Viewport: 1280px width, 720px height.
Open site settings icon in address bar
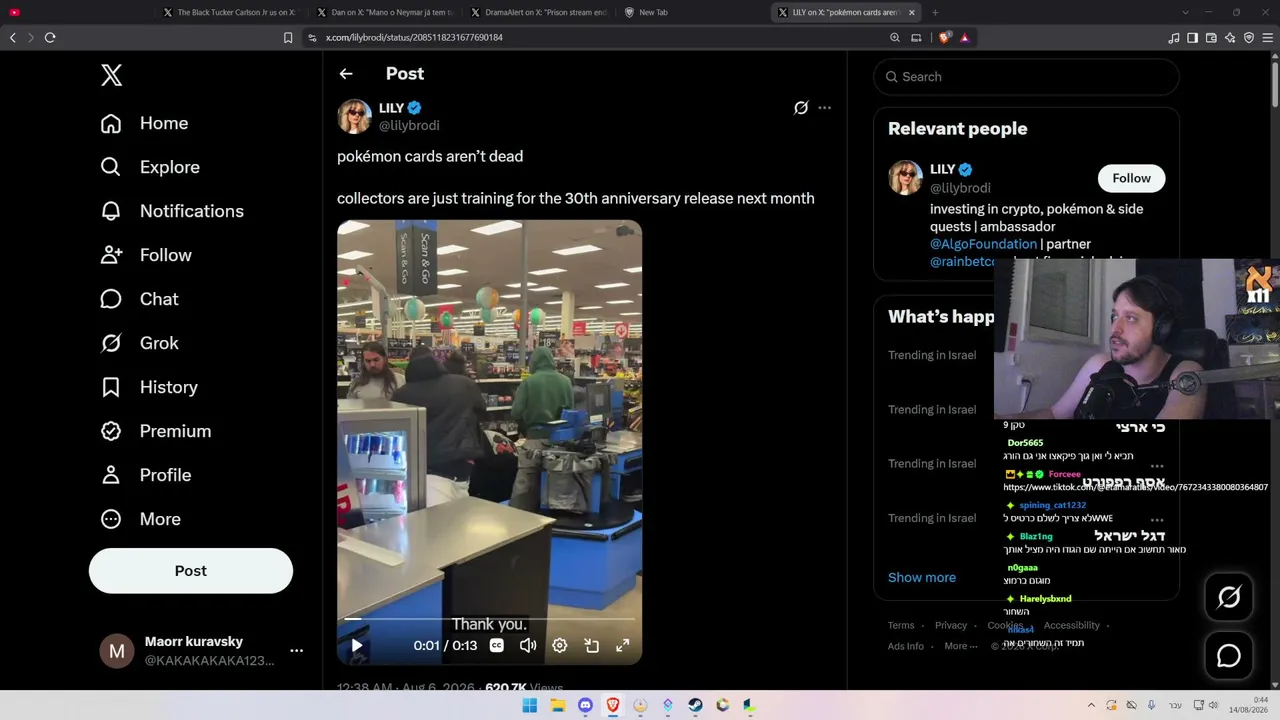click(312, 38)
